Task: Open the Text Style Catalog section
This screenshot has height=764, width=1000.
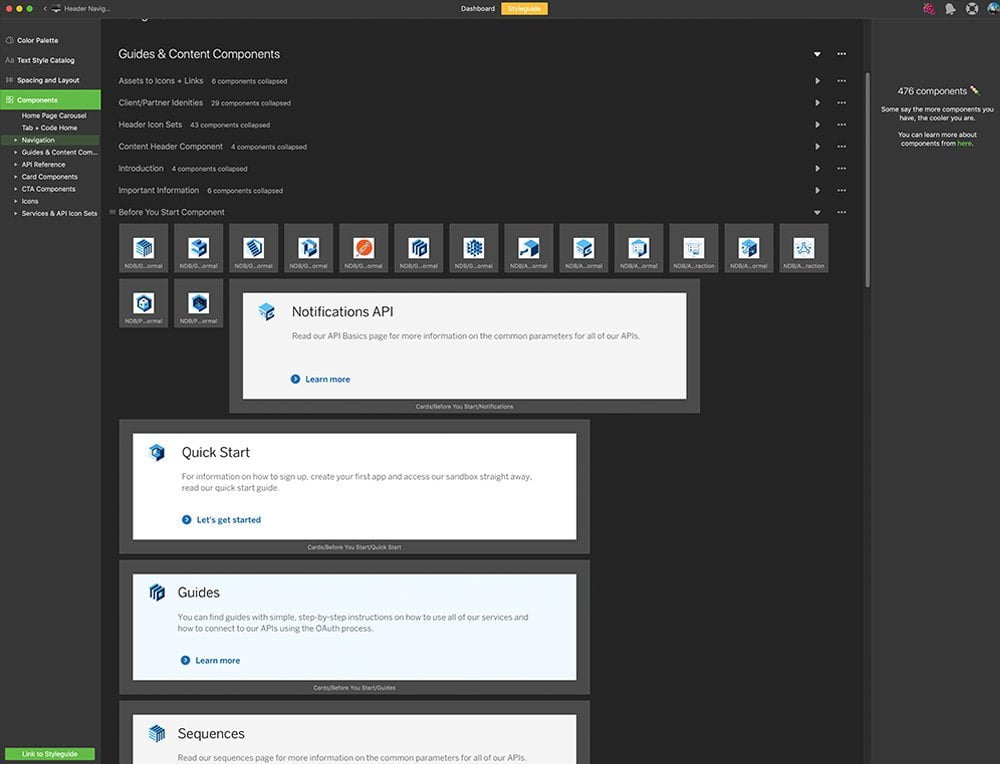Action: (x=45, y=60)
